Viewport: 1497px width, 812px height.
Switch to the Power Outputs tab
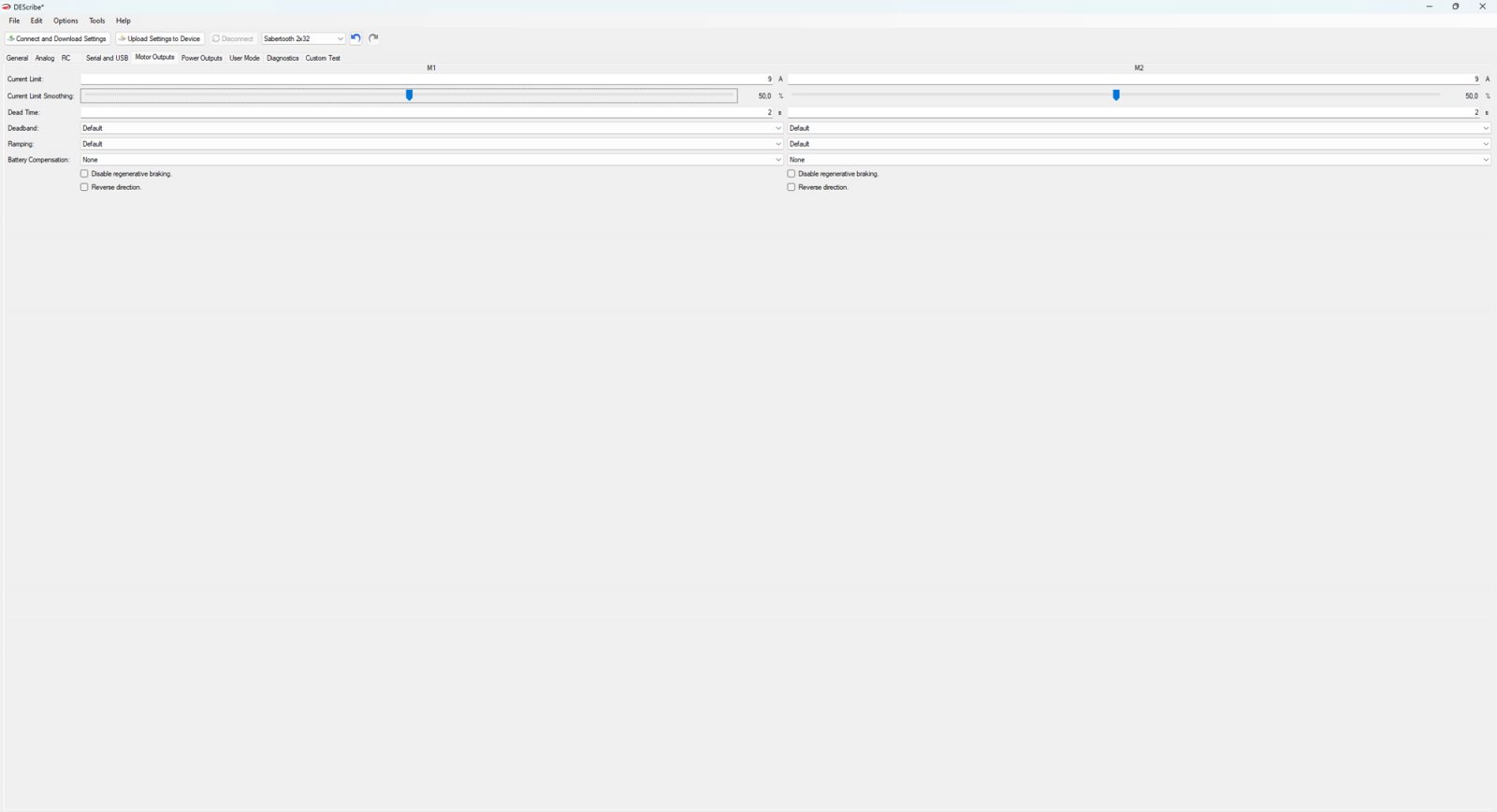(202, 58)
